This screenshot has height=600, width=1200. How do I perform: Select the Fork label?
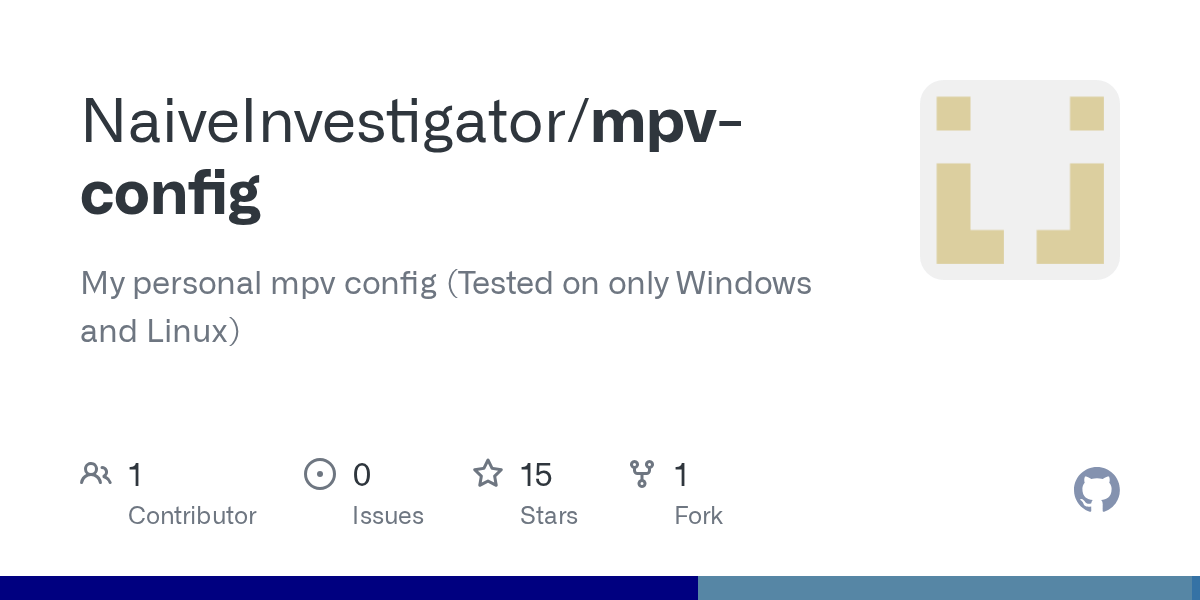[x=699, y=516]
